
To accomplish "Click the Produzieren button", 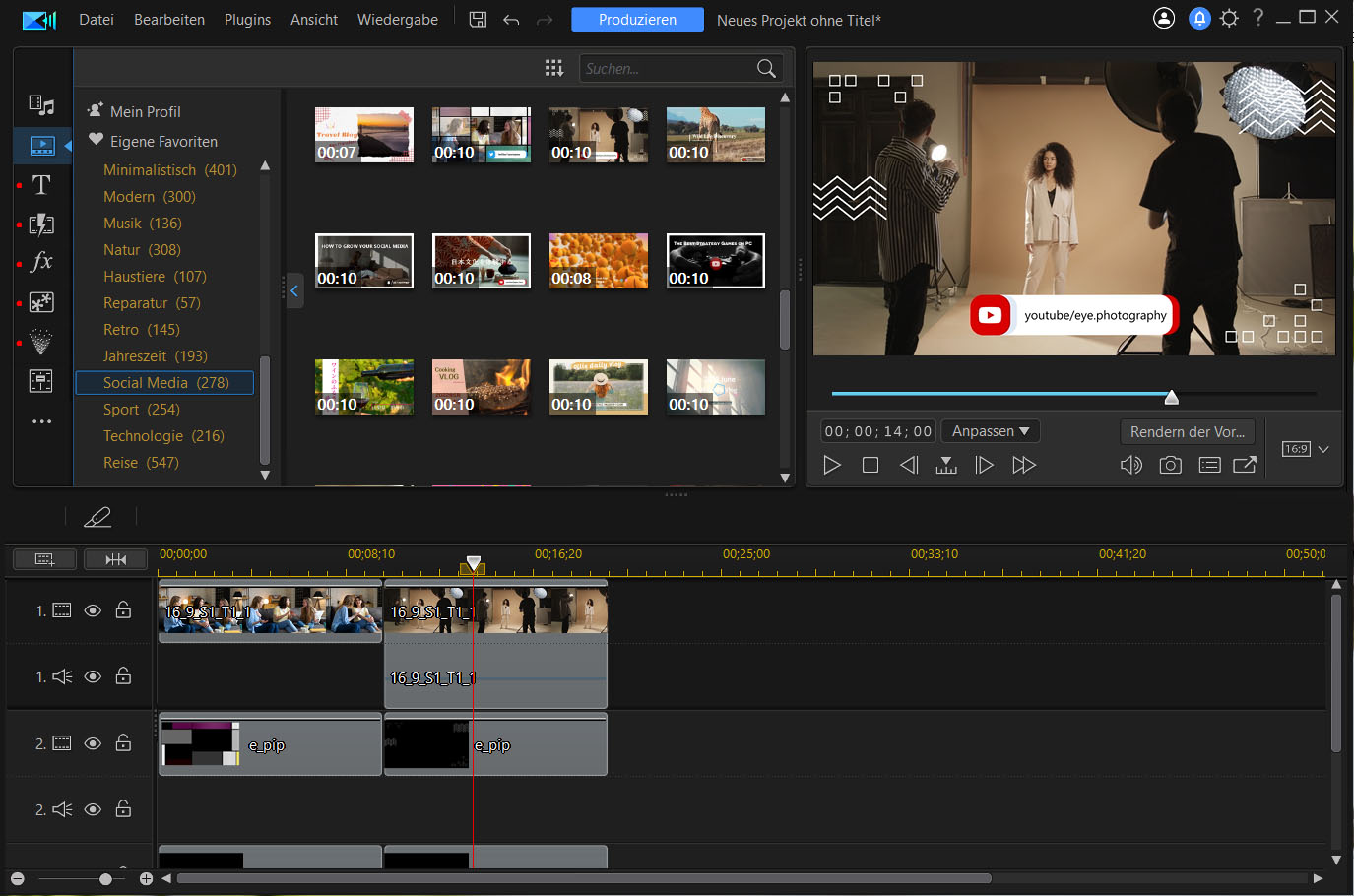I will 637,20.
